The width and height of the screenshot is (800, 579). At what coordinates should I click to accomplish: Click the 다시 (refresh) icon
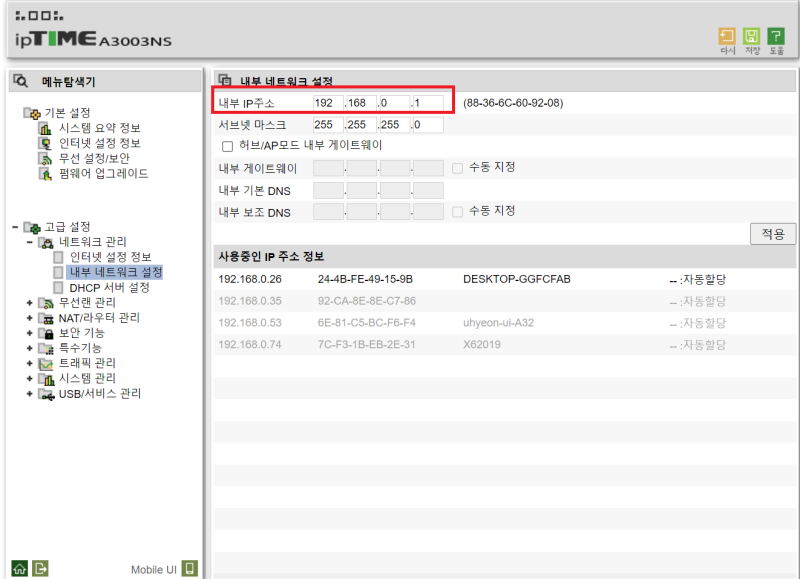729,35
